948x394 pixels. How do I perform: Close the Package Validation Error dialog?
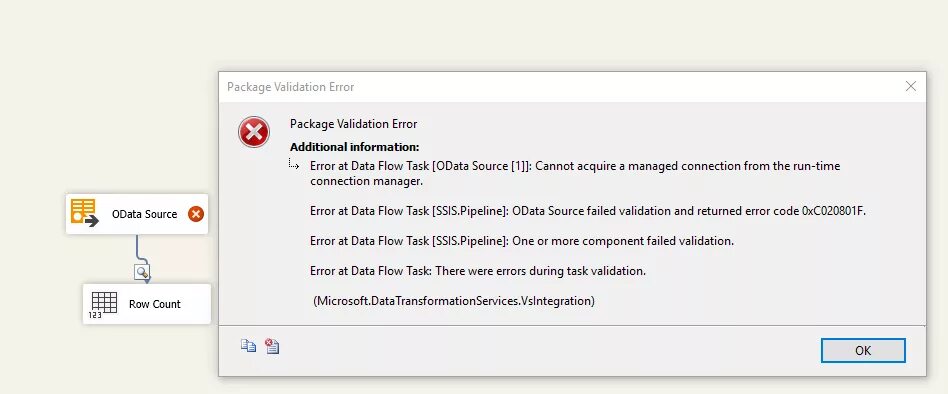911,86
